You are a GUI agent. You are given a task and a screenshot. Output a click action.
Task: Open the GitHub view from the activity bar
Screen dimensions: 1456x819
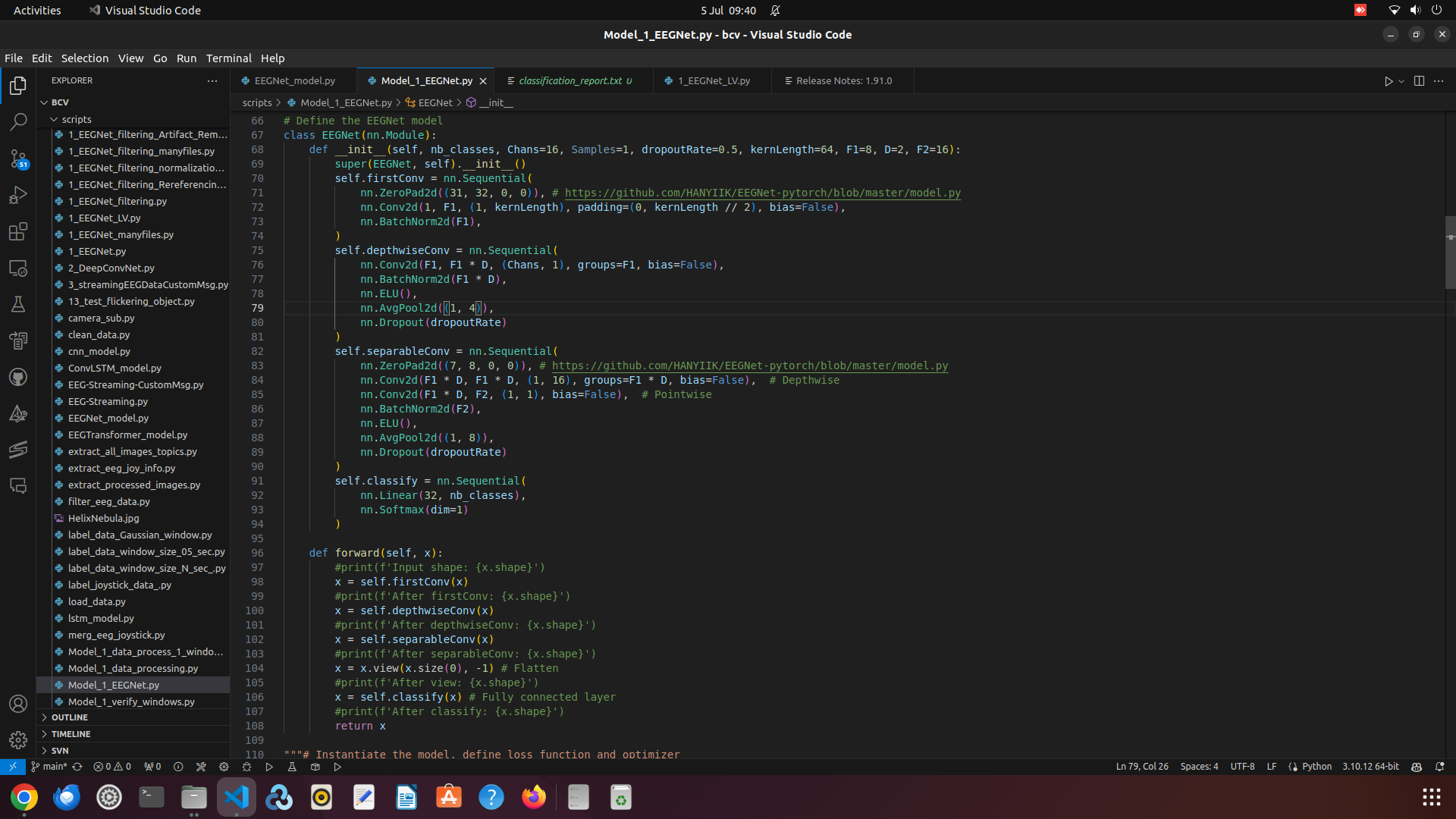18,377
